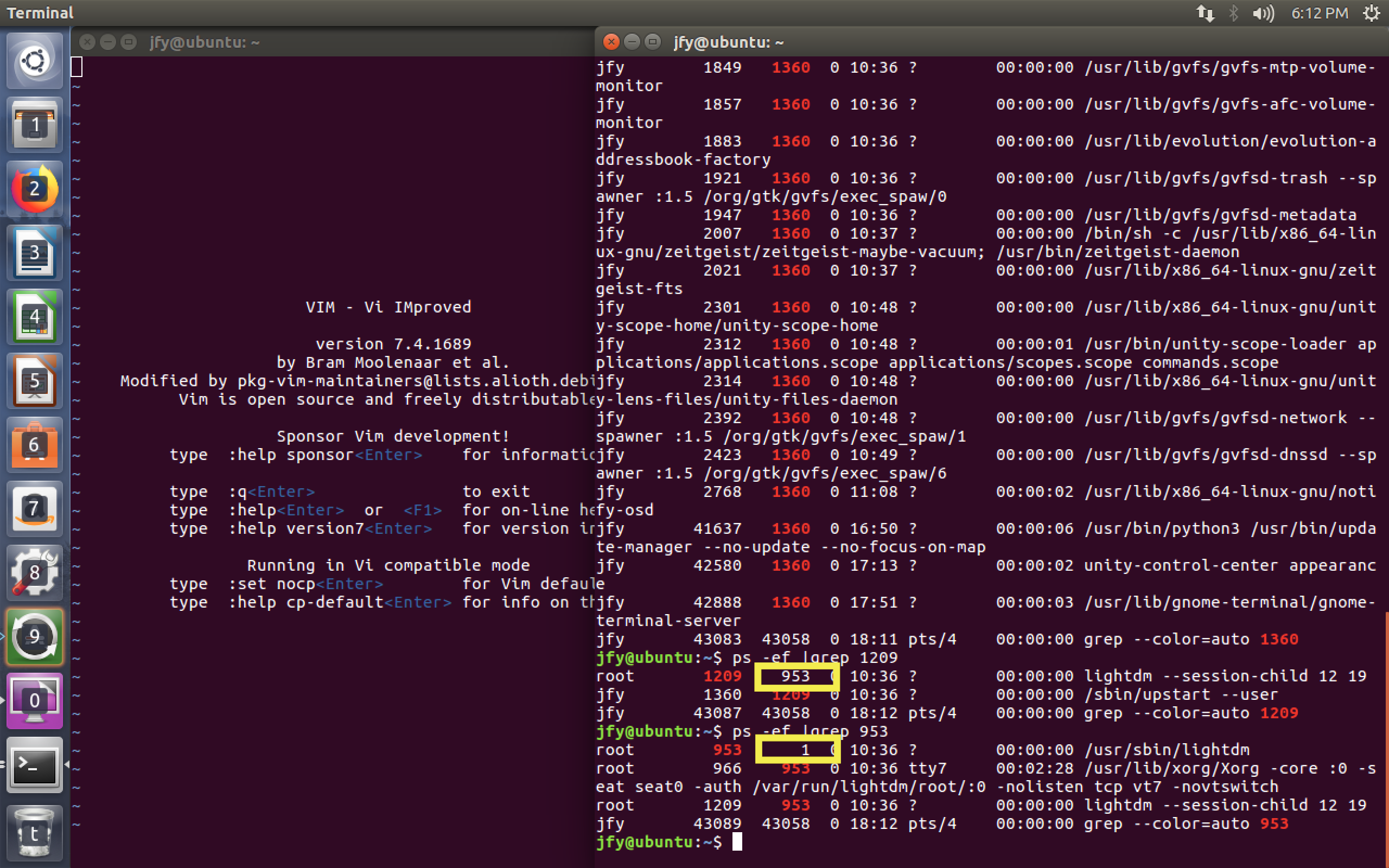This screenshot has height=868, width=1389.
Task: Click 'grep --color=auto 953' output text
Action: point(1186,824)
